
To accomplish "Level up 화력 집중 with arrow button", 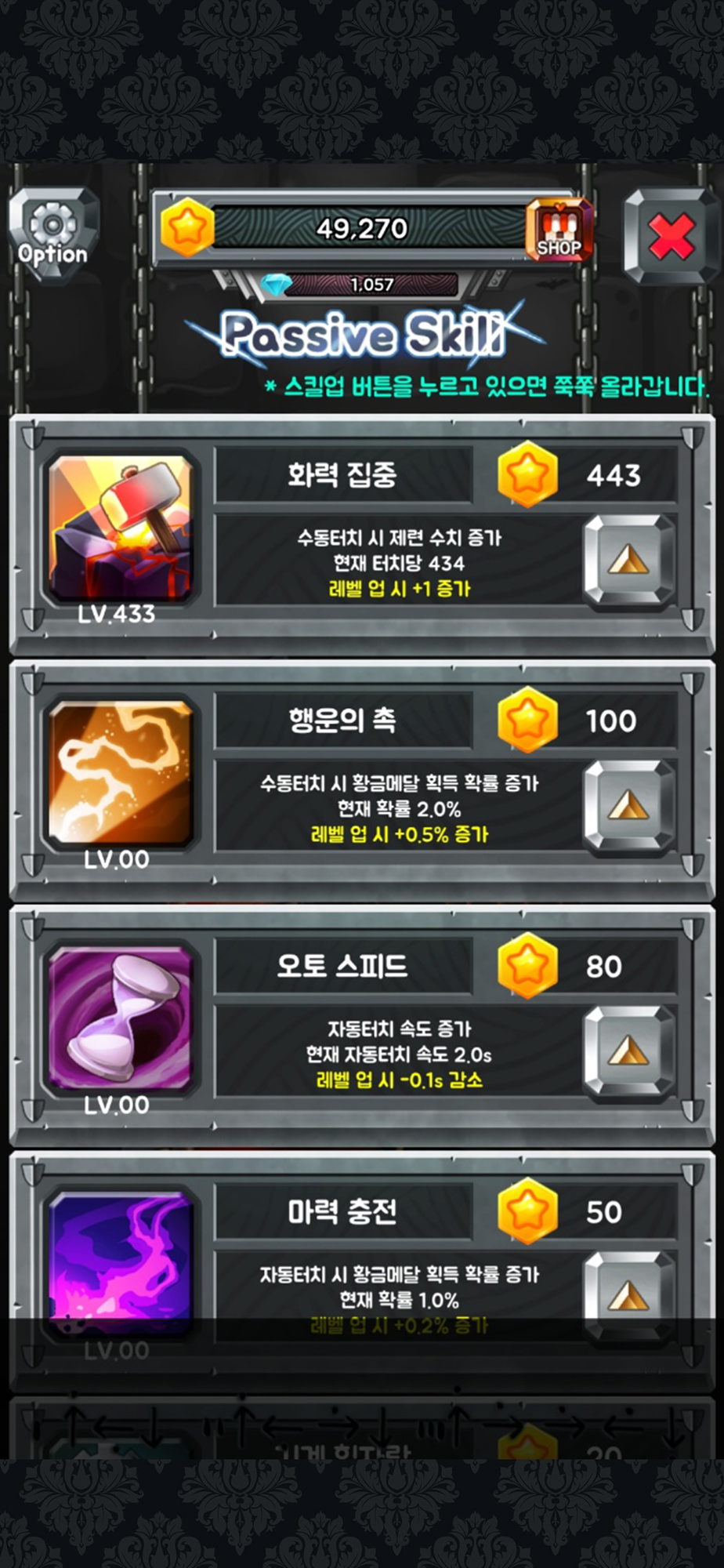I will [x=628, y=561].
